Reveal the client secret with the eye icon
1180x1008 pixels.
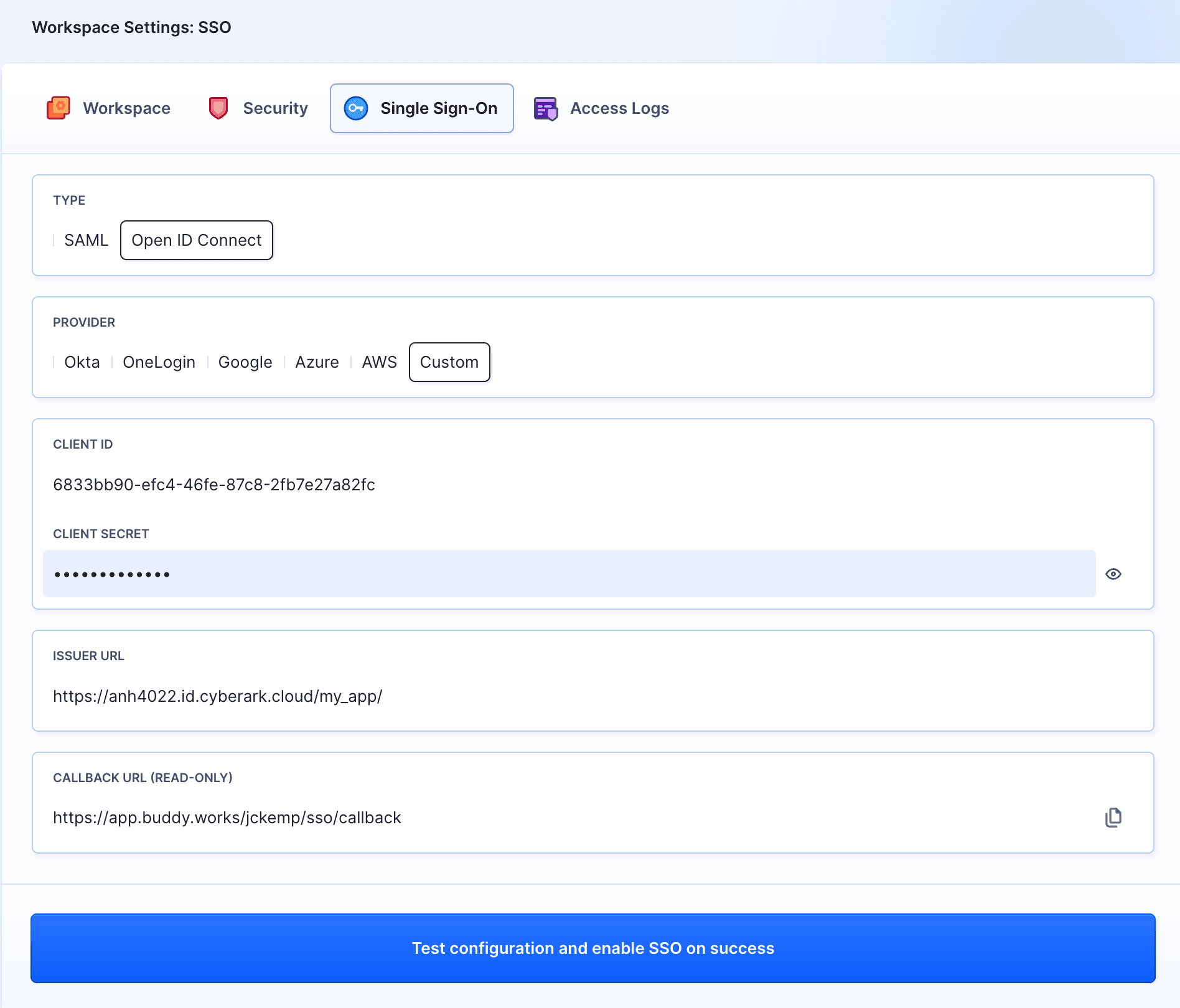pyautogui.click(x=1114, y=574)
